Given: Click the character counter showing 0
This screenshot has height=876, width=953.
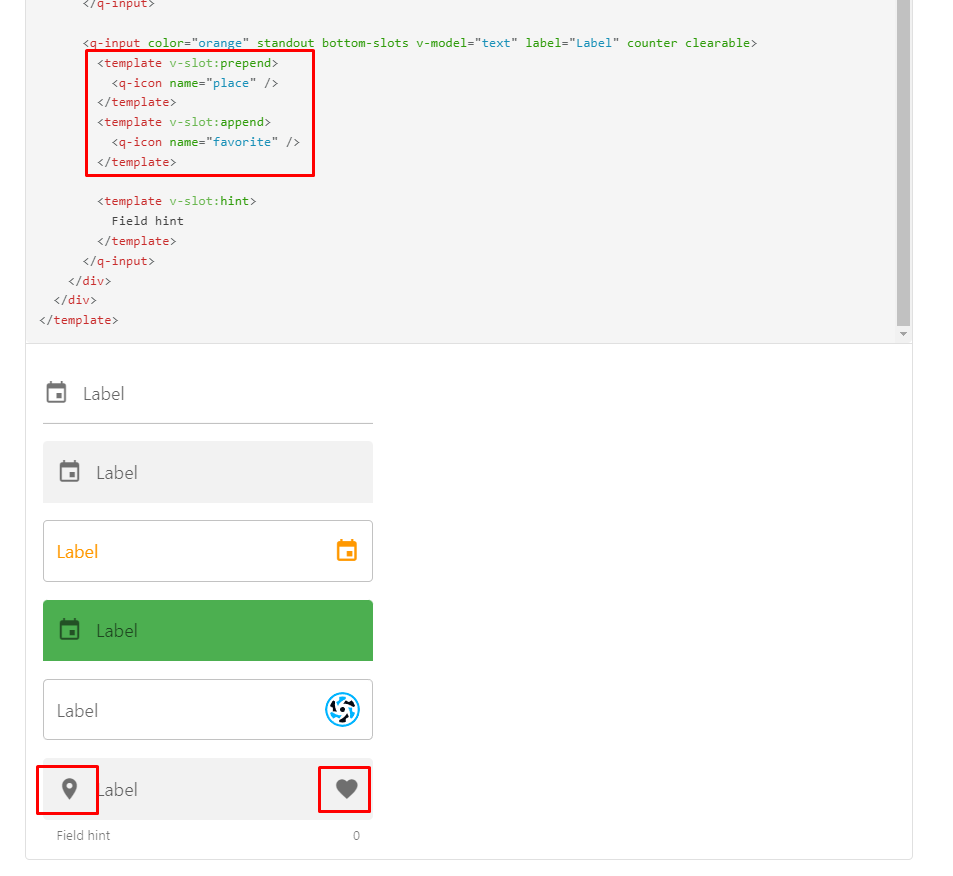Looking at the screenshot, I should click(356, 835).
